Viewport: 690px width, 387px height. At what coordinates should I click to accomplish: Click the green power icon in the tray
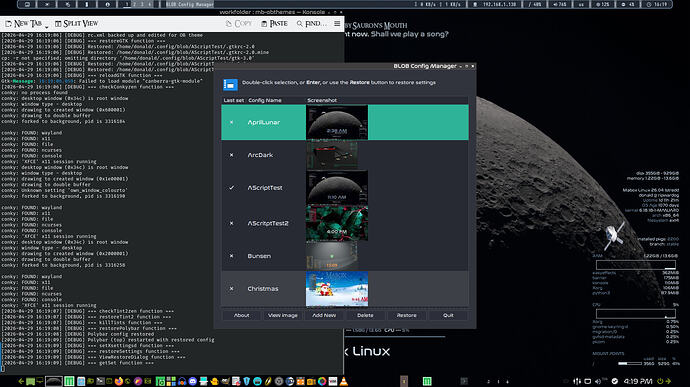click(x=660, y=381)
